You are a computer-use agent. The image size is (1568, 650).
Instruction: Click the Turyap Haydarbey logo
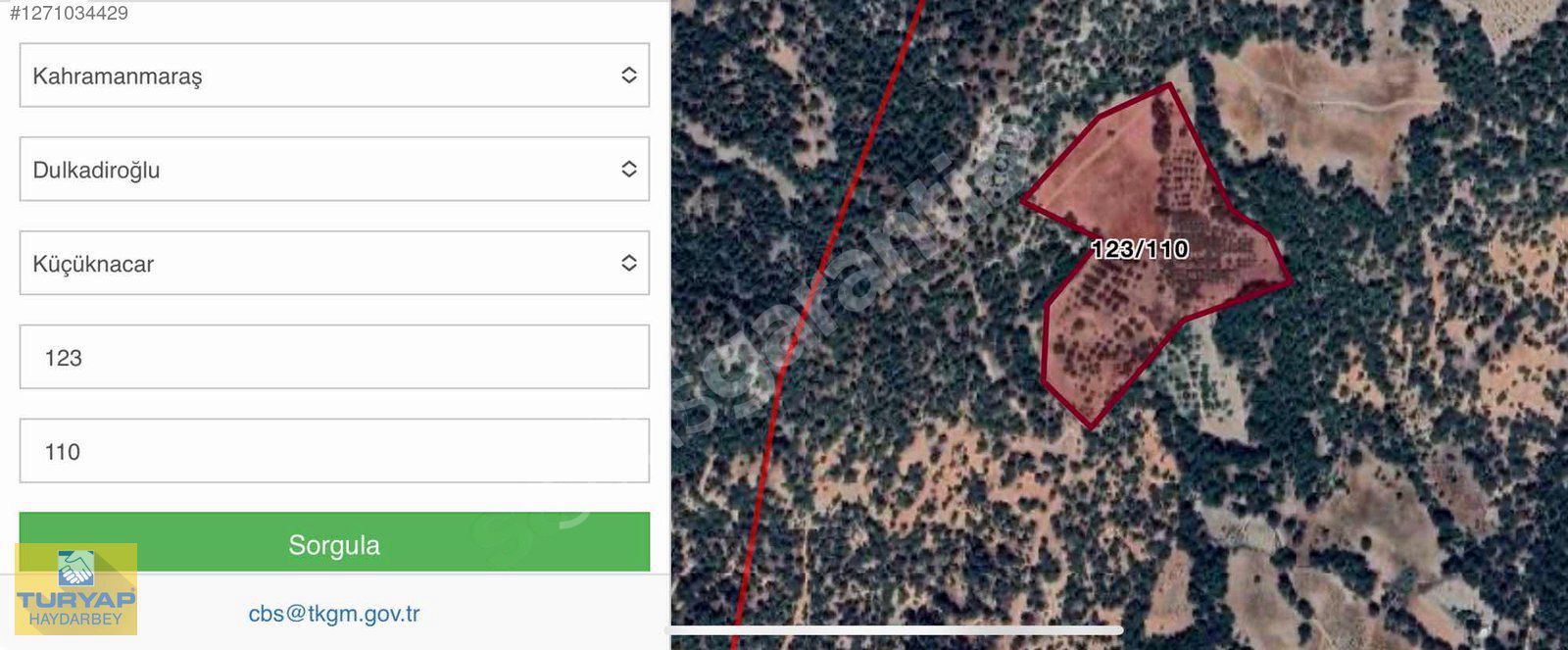point(75,589)
